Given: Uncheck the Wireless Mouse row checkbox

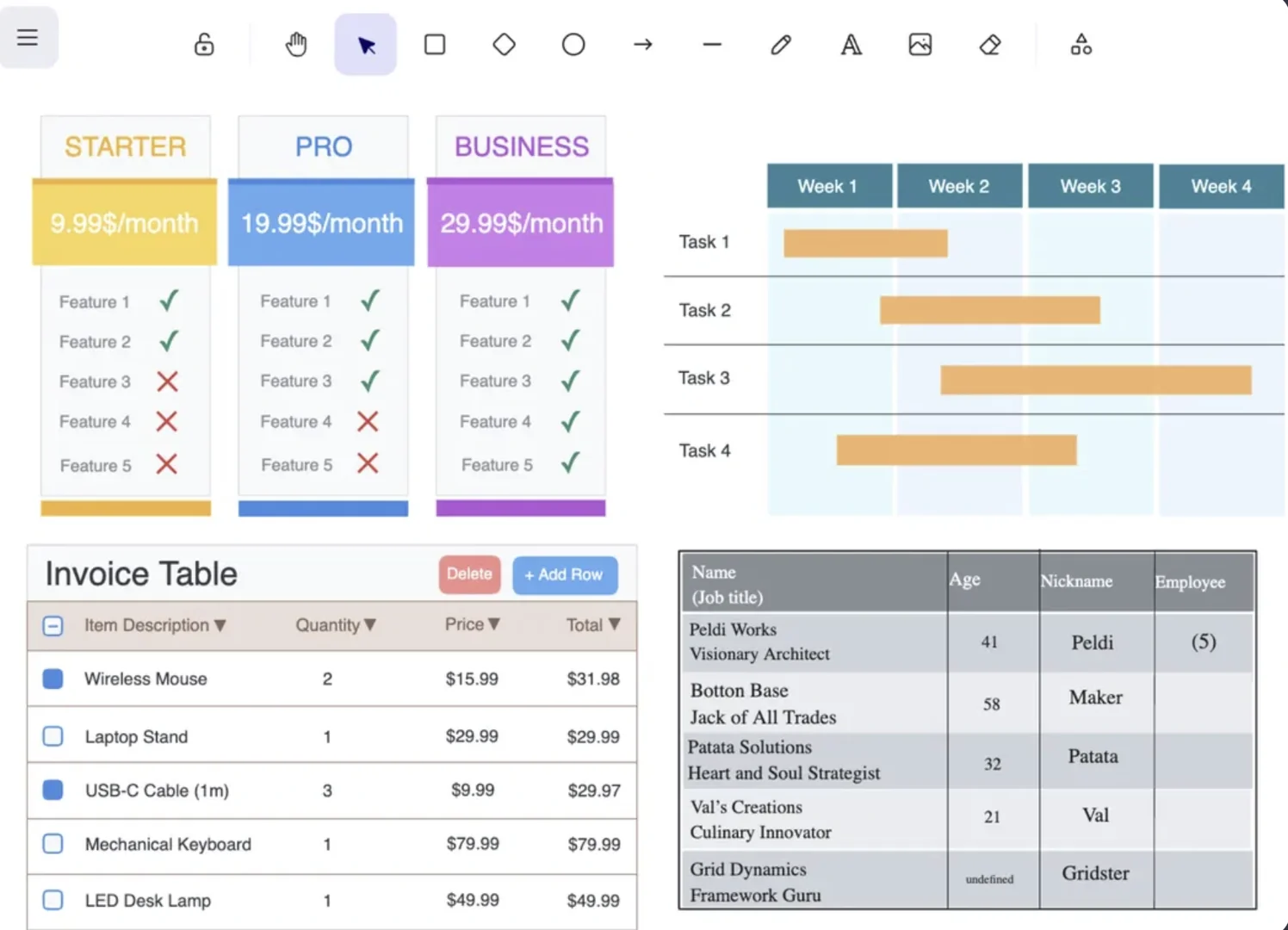Looking at the screenshot, I should coord(53,679).
